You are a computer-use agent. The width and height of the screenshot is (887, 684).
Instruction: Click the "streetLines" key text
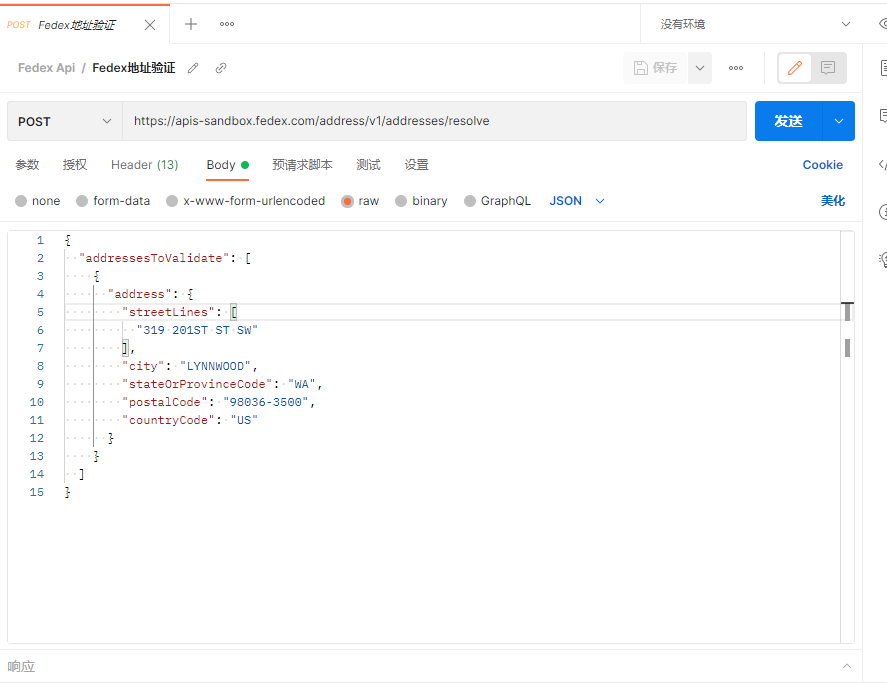point(168,312)
